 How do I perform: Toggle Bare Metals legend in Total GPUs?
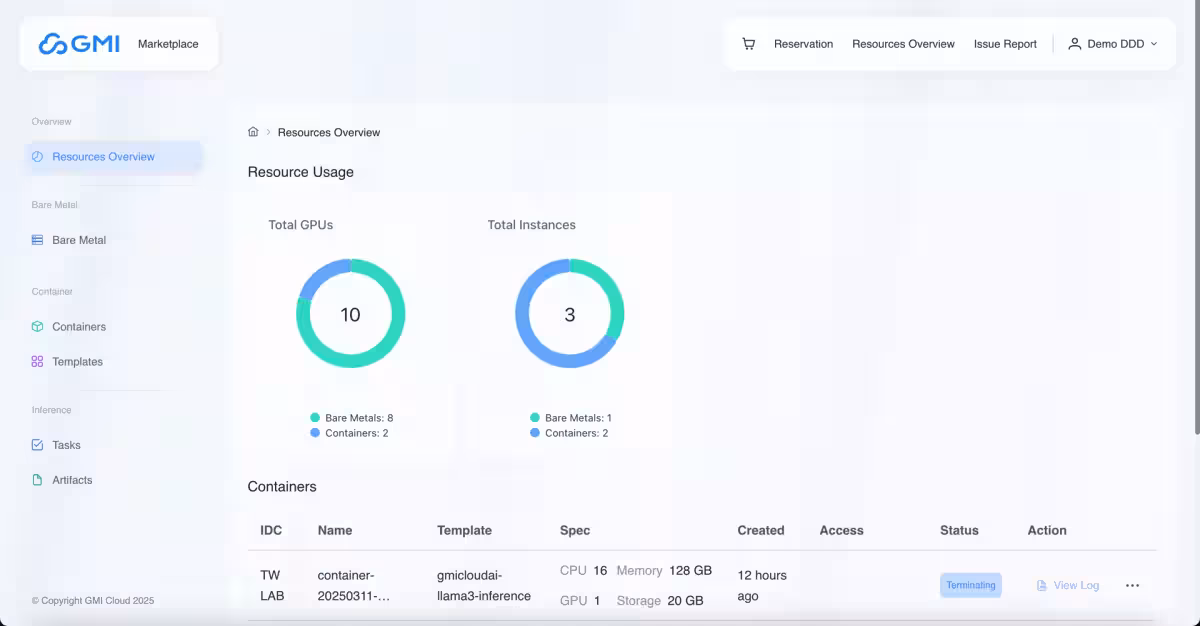357,418
